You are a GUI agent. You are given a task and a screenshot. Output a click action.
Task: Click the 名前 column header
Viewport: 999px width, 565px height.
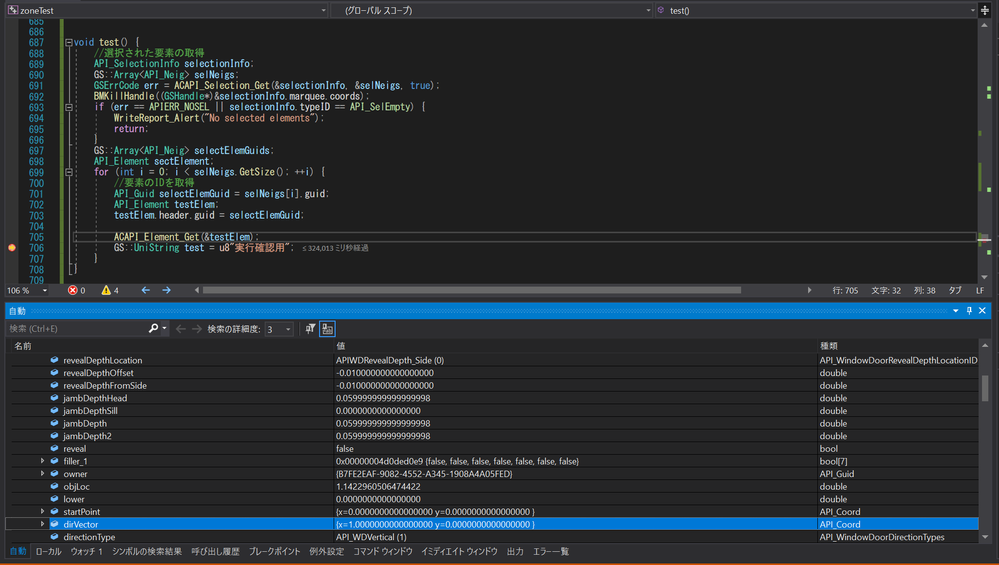24,346
